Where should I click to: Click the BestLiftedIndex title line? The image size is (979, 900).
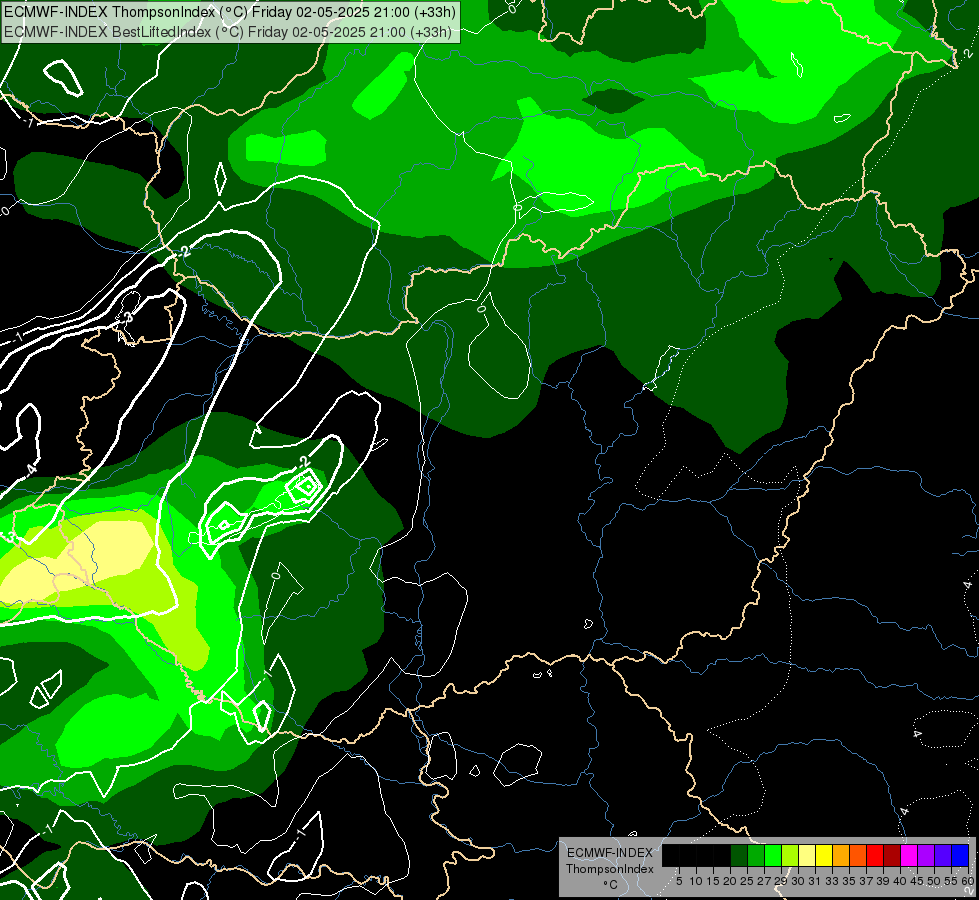pyautogui.click(x=228, y=31)
